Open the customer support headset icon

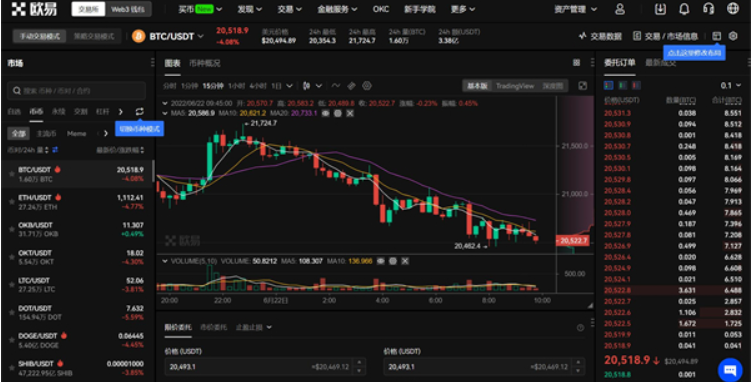click(708, 9)
